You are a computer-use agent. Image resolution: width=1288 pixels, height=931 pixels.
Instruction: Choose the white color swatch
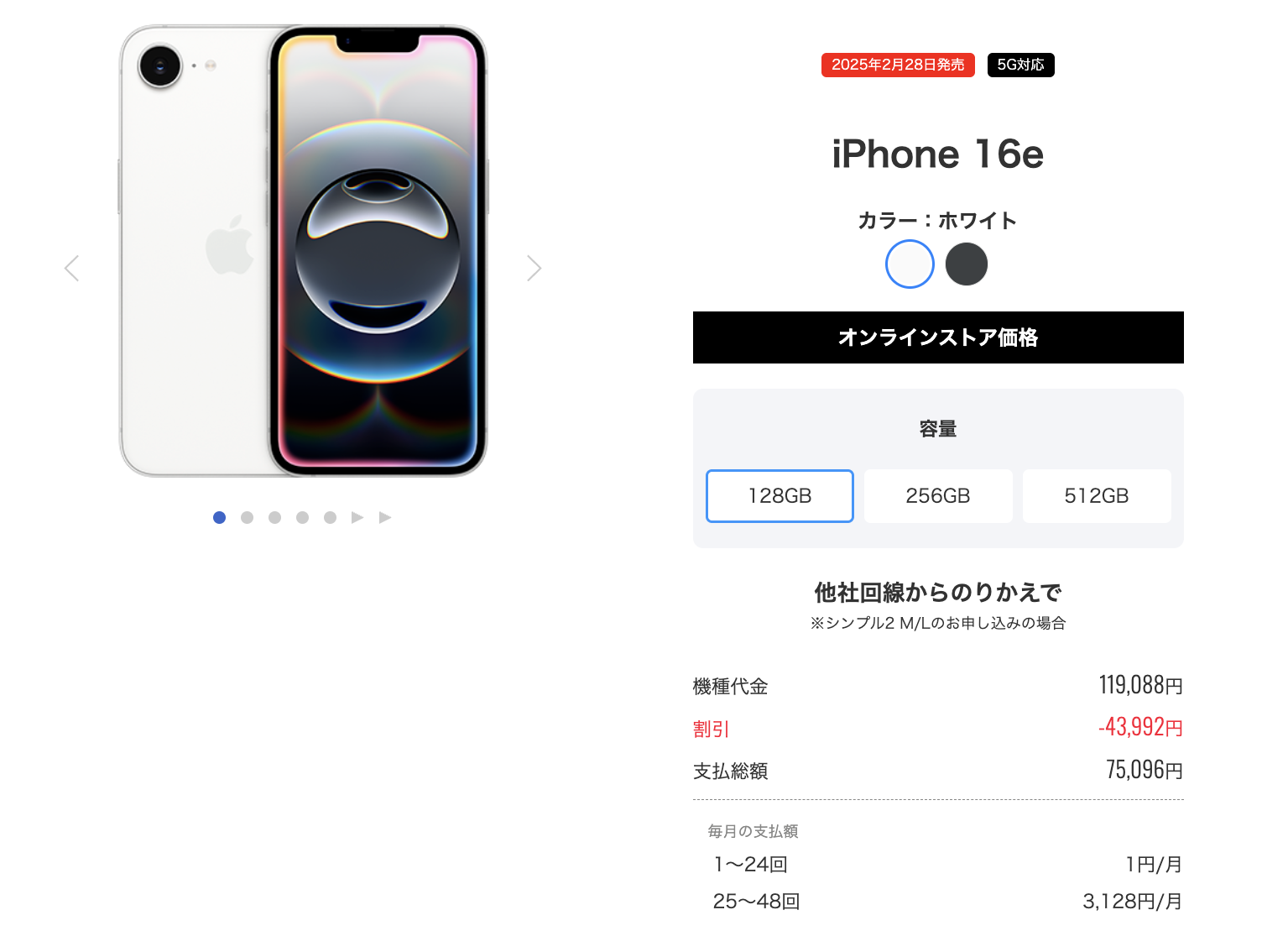[x=910, y=264]
